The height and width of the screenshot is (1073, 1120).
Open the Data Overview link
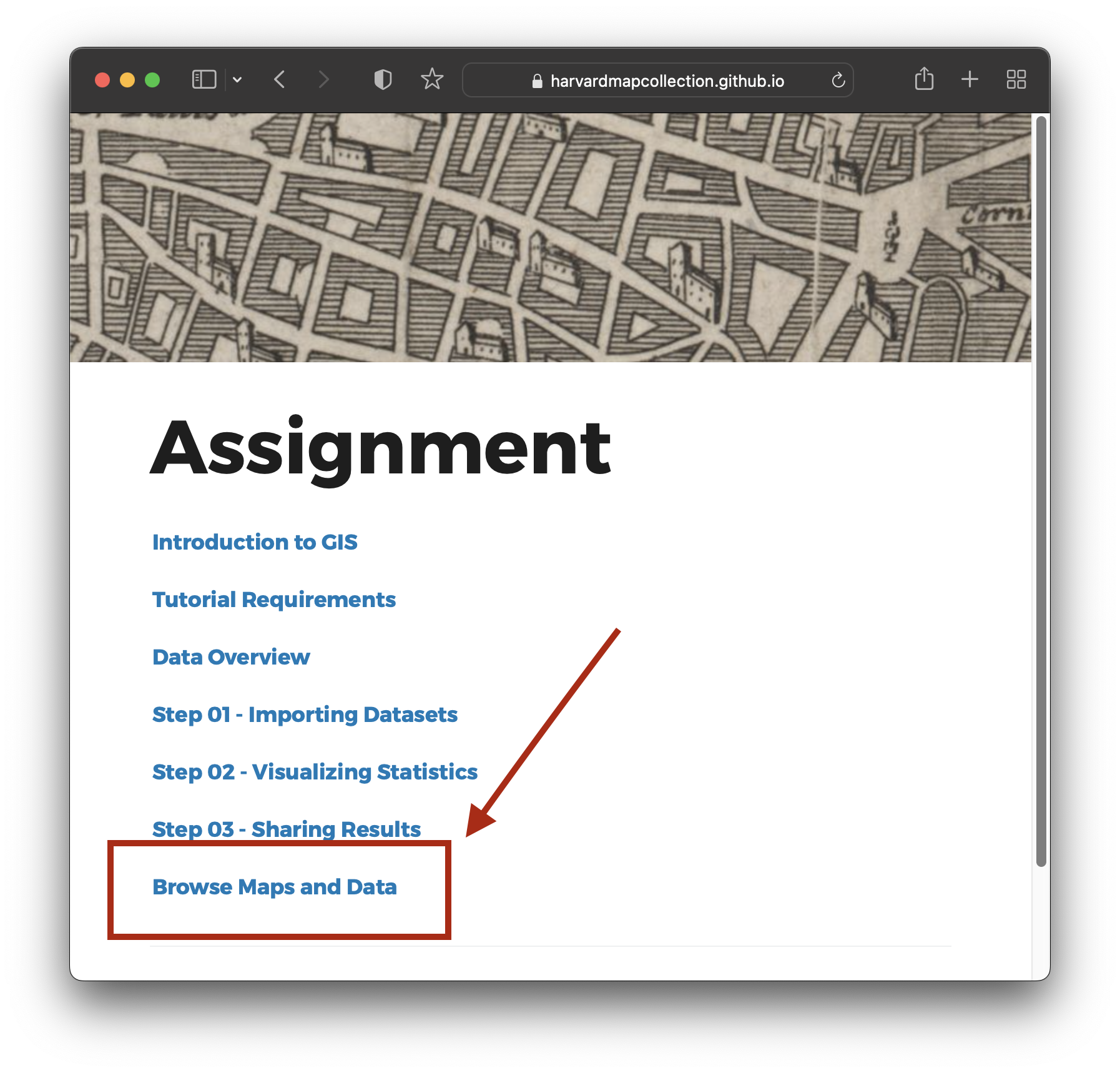click(231, 657)
